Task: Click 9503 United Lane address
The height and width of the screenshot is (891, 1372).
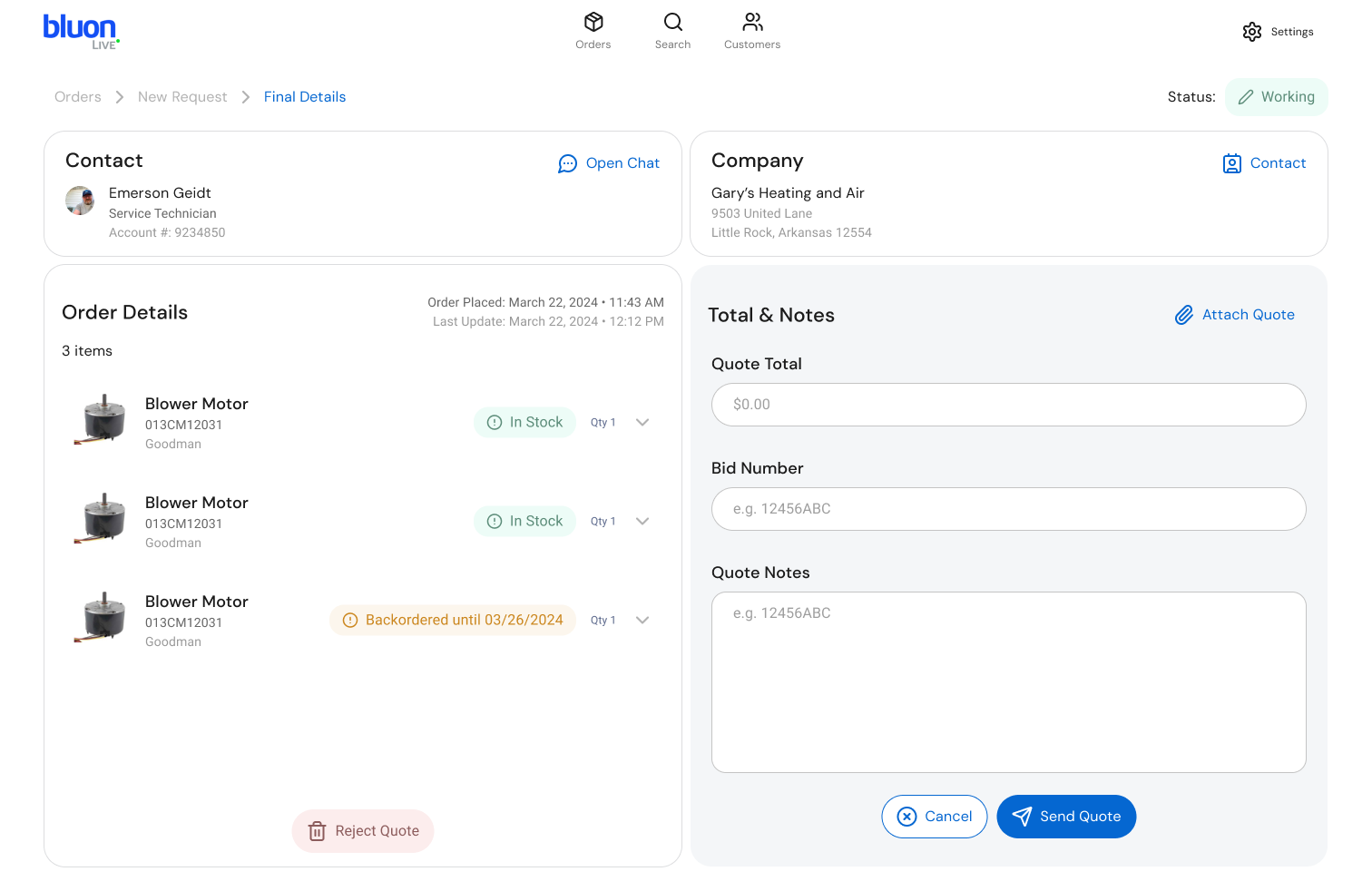Action: coord(761,214)
